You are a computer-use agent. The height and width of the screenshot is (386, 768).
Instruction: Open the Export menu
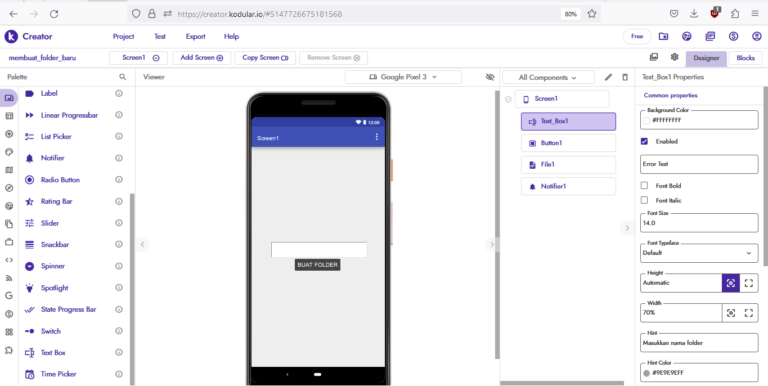195,36
